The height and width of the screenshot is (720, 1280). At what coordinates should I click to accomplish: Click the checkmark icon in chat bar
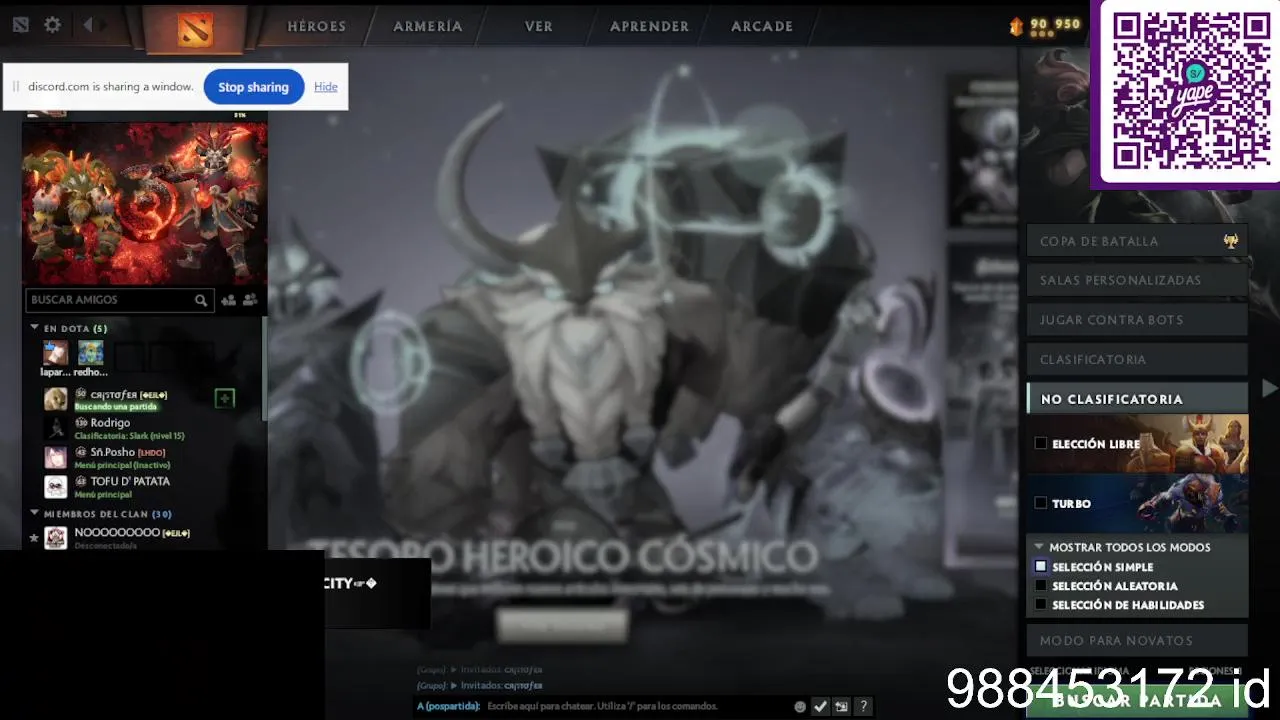click(x=820, y=706)
